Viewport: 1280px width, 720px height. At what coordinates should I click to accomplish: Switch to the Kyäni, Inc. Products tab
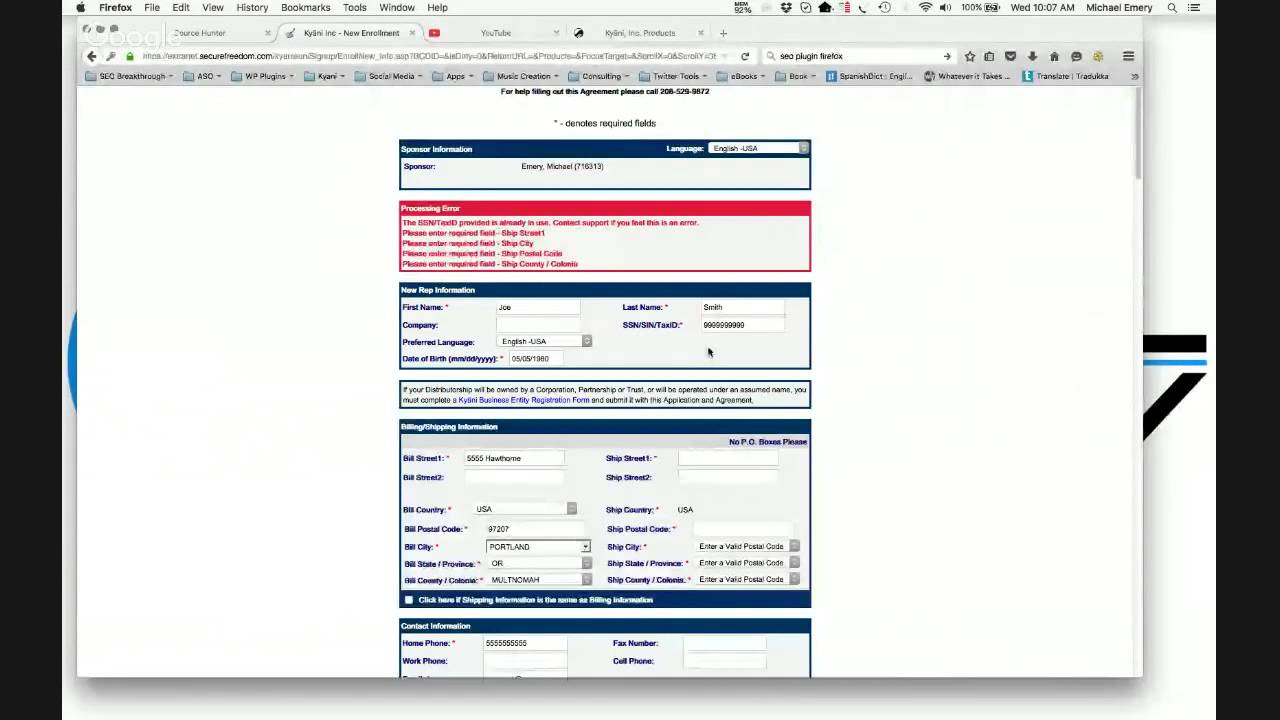[640, 33]
